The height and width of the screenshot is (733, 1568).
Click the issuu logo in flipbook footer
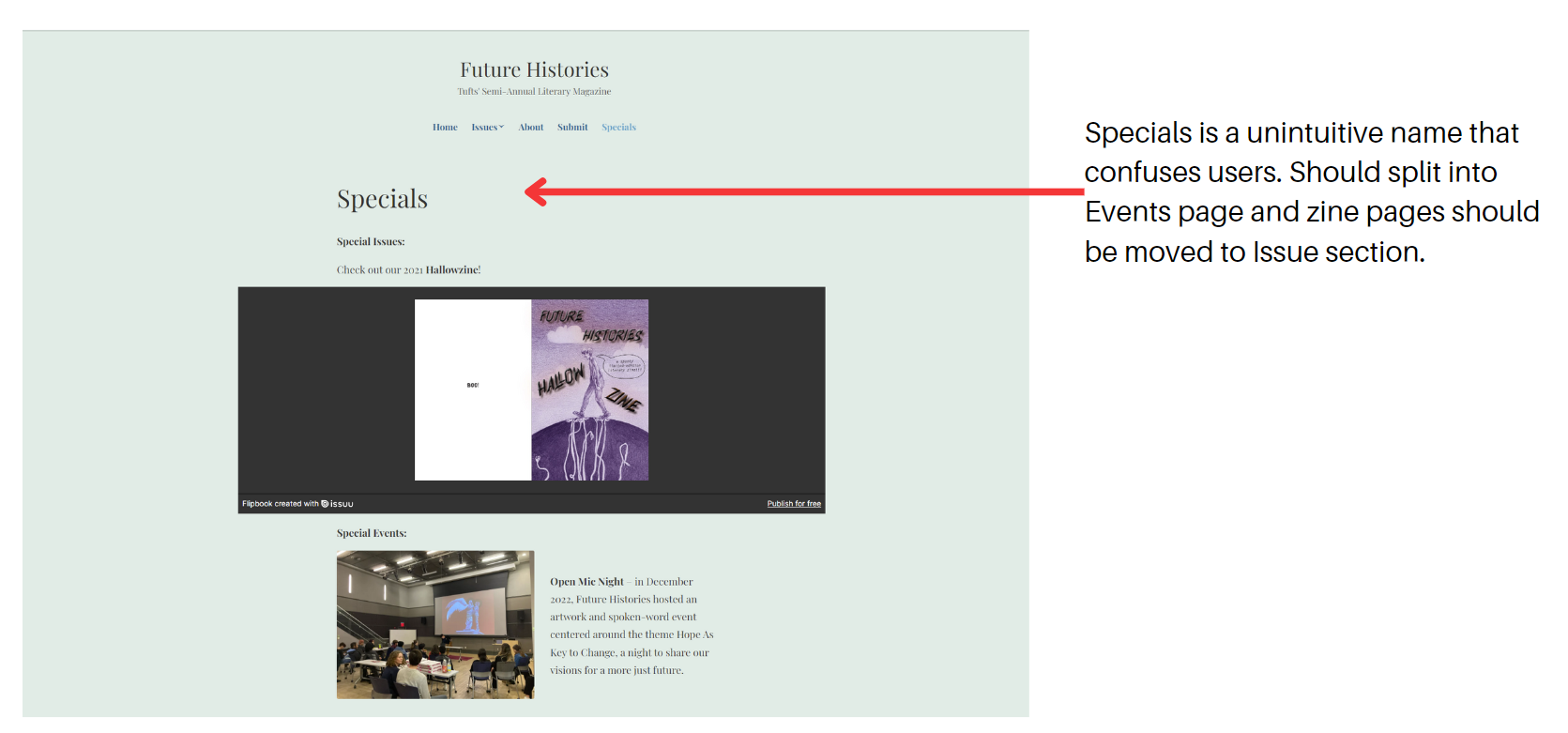(338, 504)
